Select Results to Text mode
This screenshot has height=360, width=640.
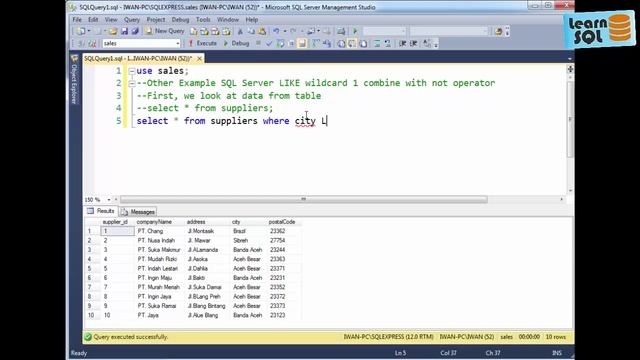341,43
